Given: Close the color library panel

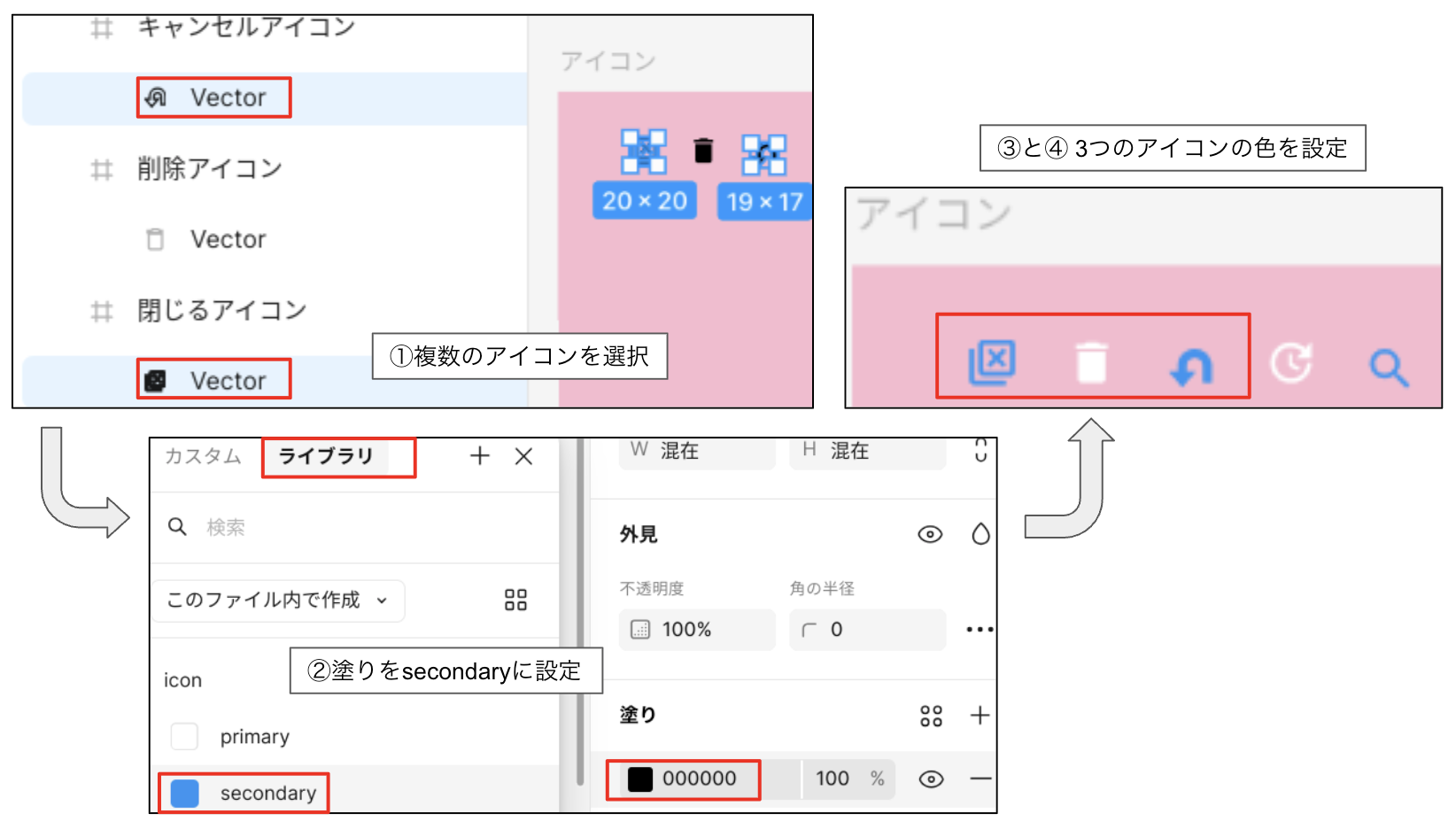Looking at the screenshot, I should pyautogui.click(x=523, y=456).
